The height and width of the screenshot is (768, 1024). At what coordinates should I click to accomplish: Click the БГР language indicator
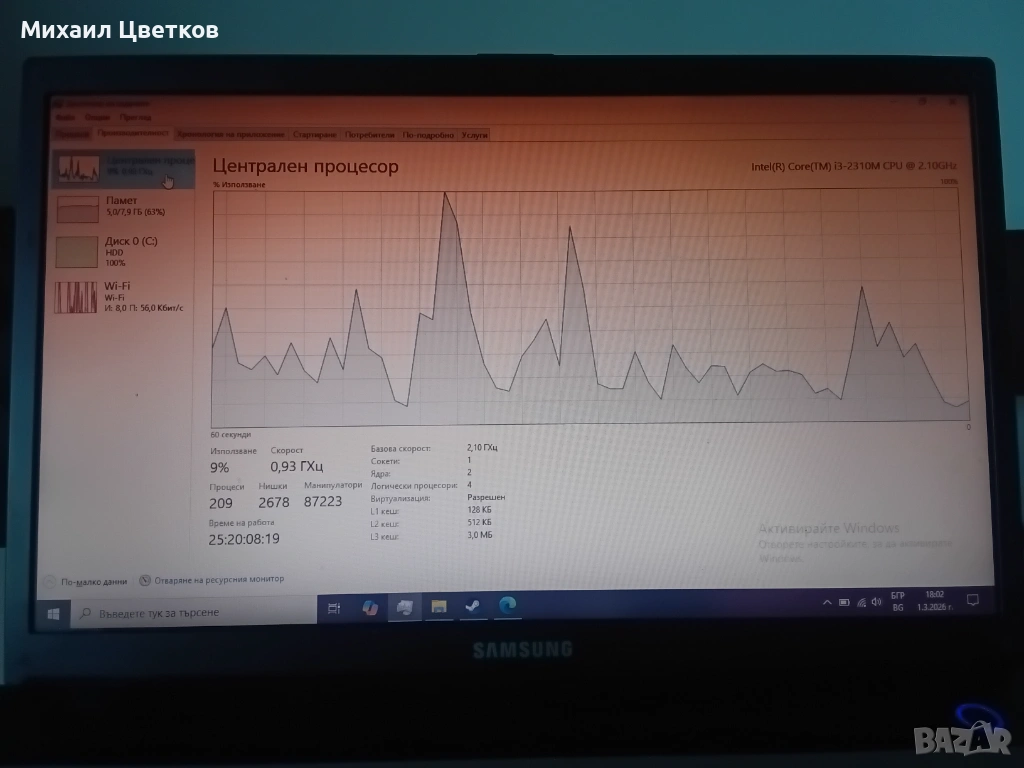click(x=897, y=596)
